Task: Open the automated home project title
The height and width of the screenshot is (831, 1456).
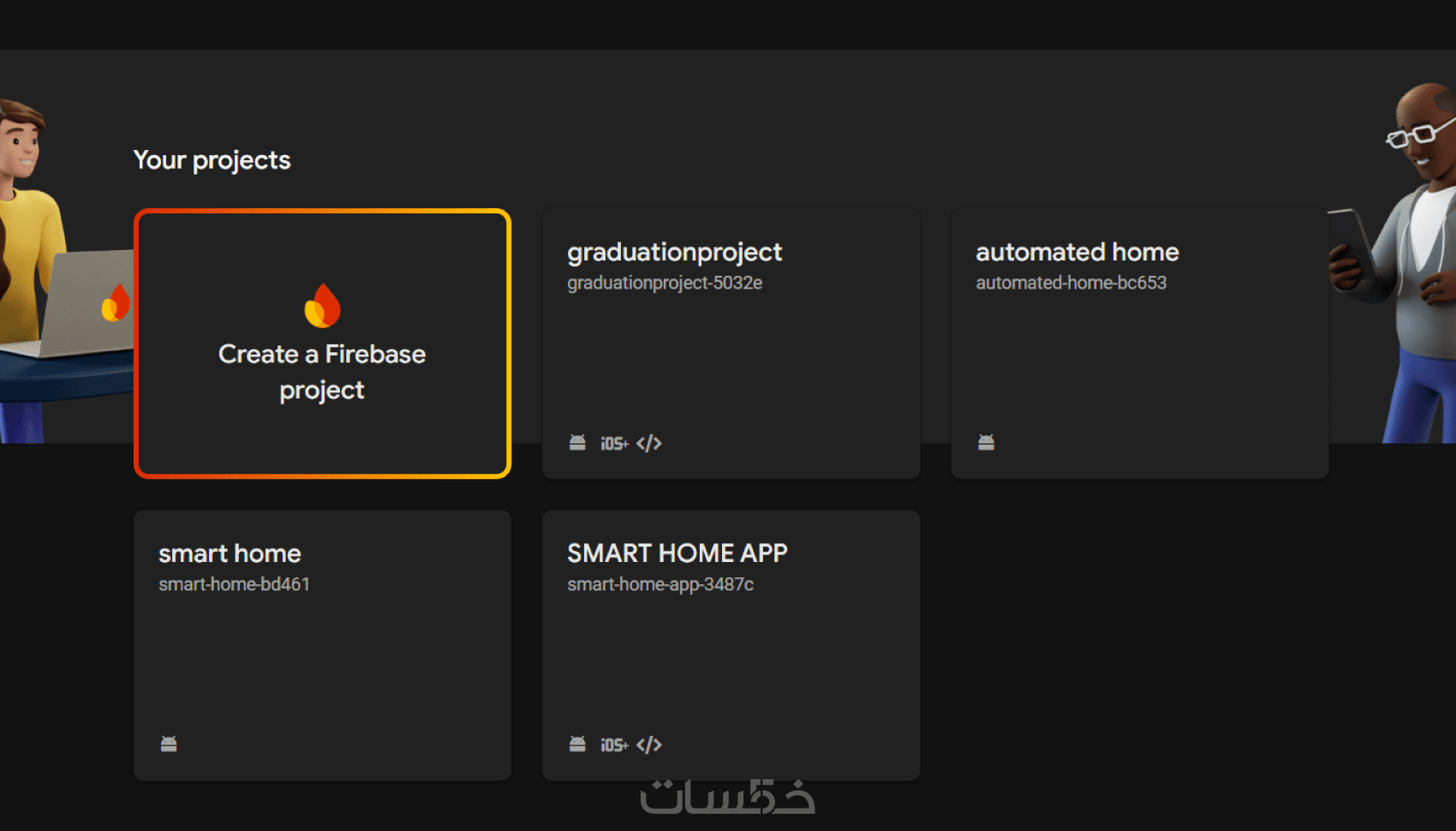Action: pyautogui.click(x=1077, y=252)
